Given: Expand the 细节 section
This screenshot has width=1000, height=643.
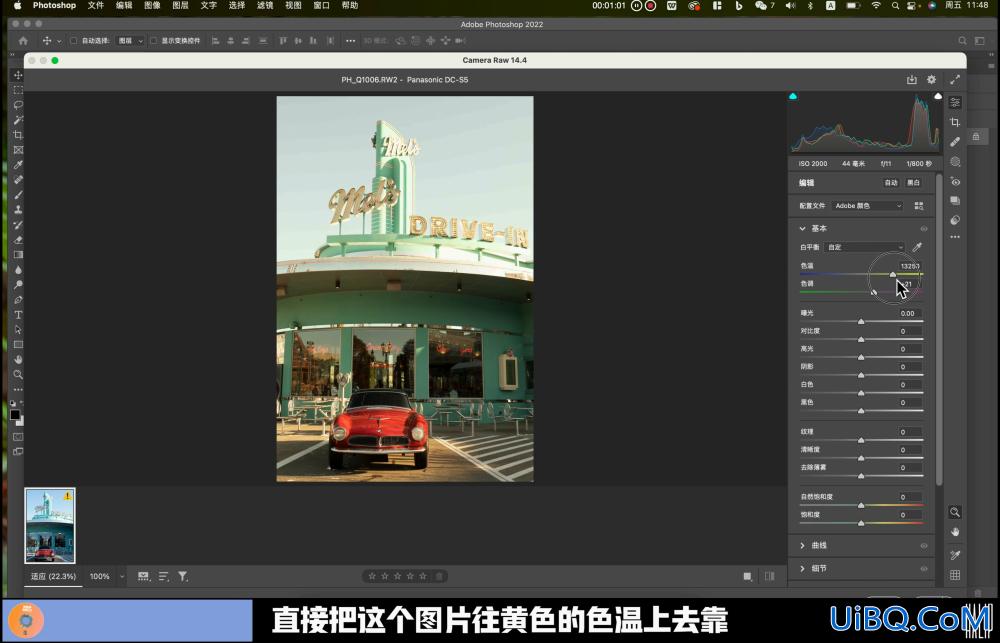Looking at the screenshot, I should point(802,568).
